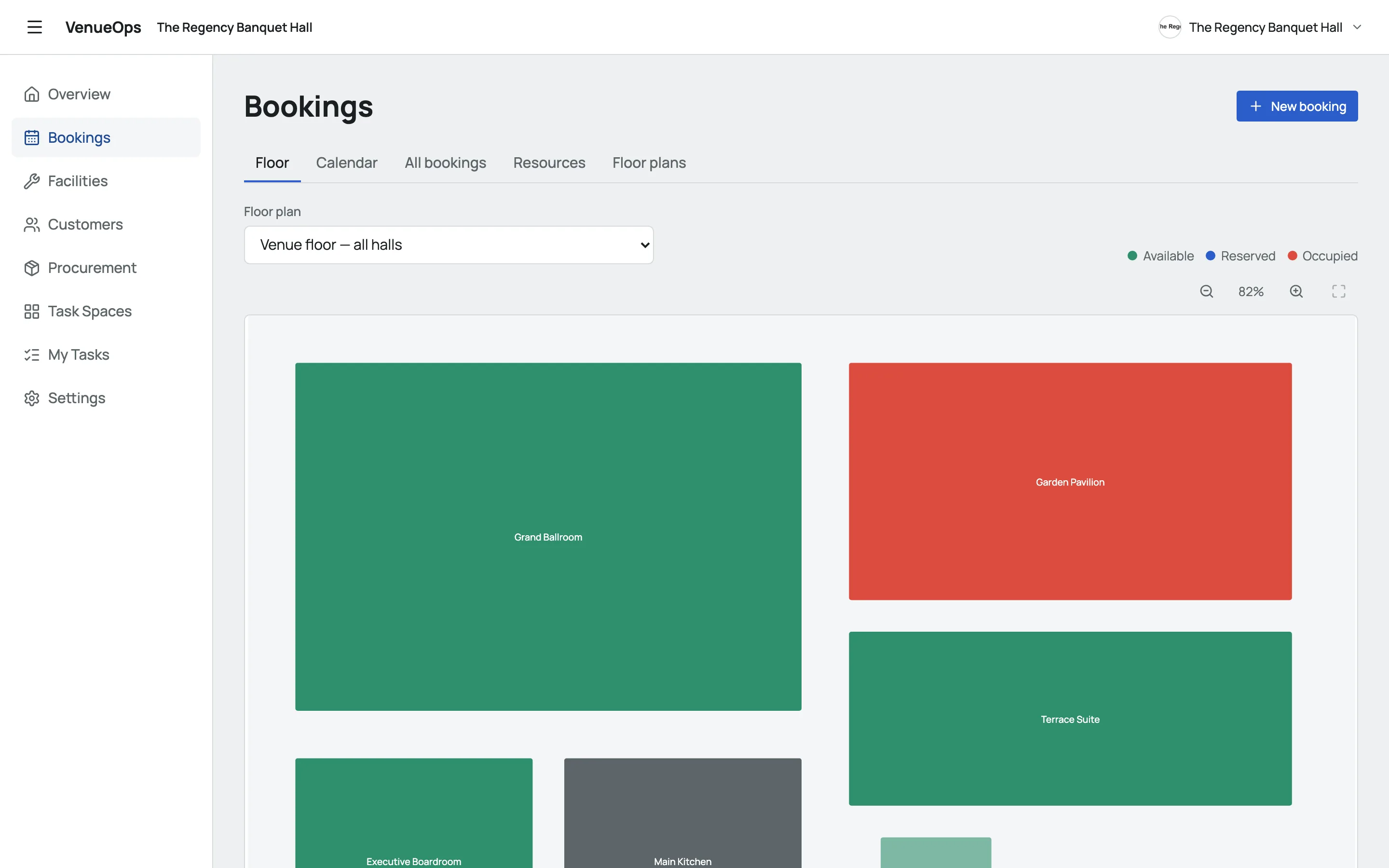
Task: Switch to the All bookings tab
Action: (x=446, y=163)
